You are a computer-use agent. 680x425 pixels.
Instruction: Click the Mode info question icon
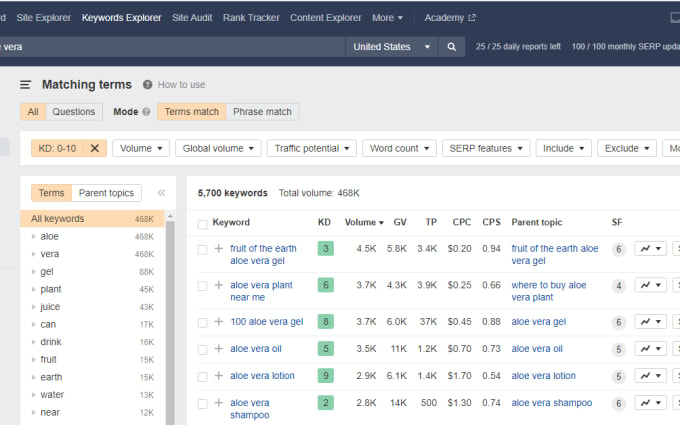[146, 112]
